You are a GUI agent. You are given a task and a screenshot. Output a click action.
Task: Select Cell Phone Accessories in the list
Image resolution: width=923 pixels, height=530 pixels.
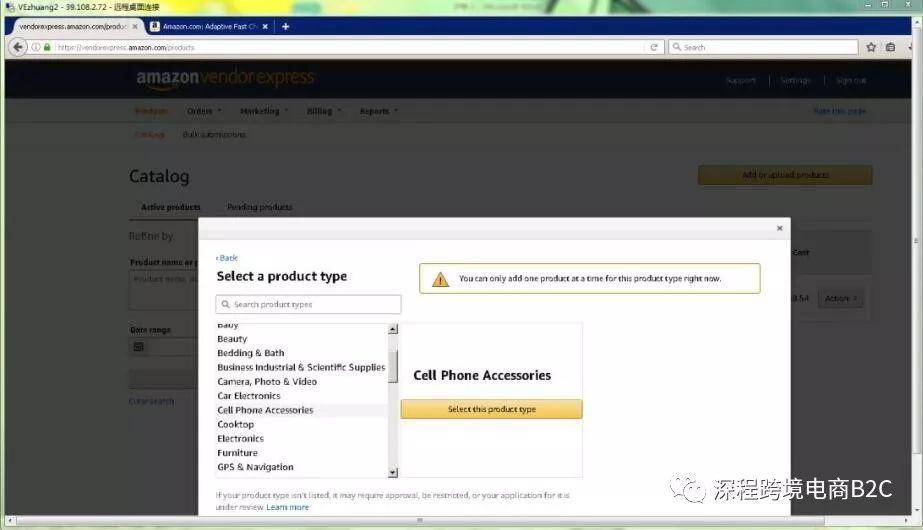pos(265,410)
